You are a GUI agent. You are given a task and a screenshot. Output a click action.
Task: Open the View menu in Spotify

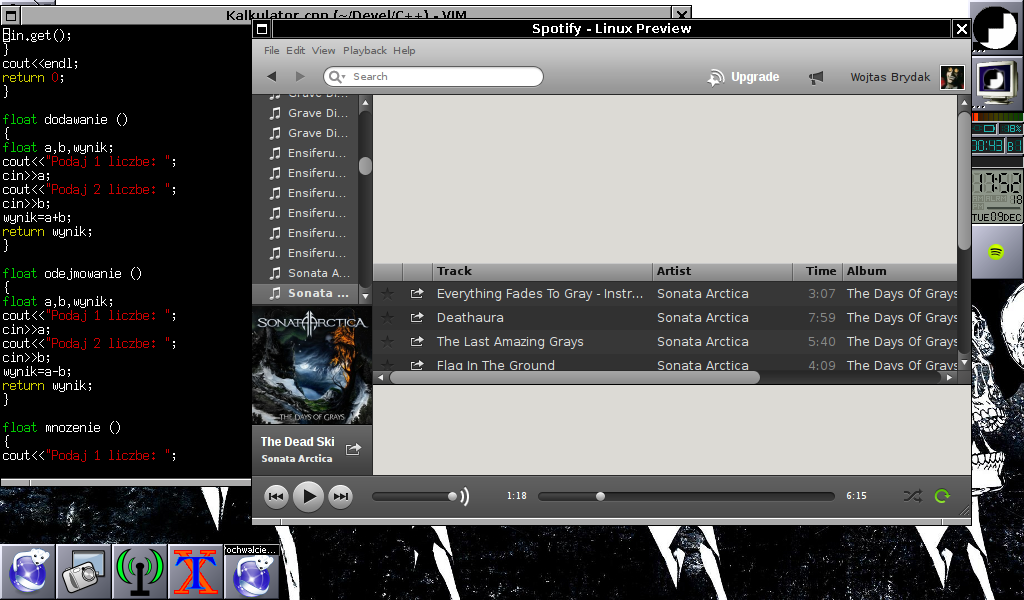pyautogui.click(x=323, y=50)
